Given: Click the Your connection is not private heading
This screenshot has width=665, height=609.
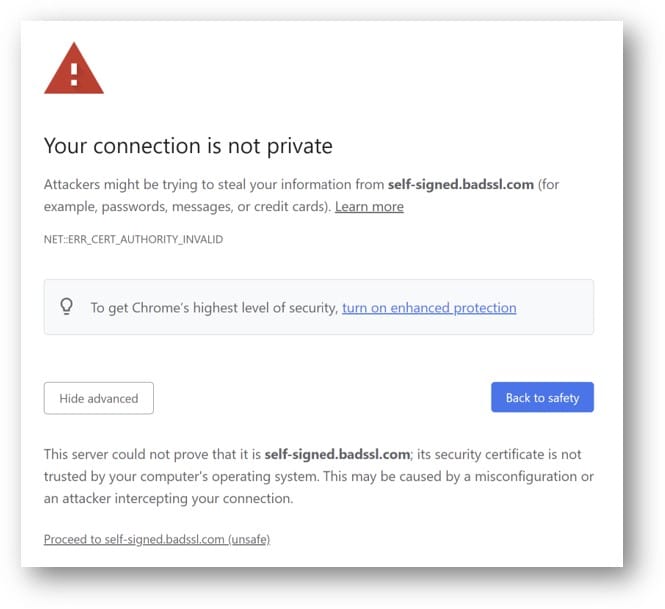Looking at the screenshot, I should coord(188,146).
